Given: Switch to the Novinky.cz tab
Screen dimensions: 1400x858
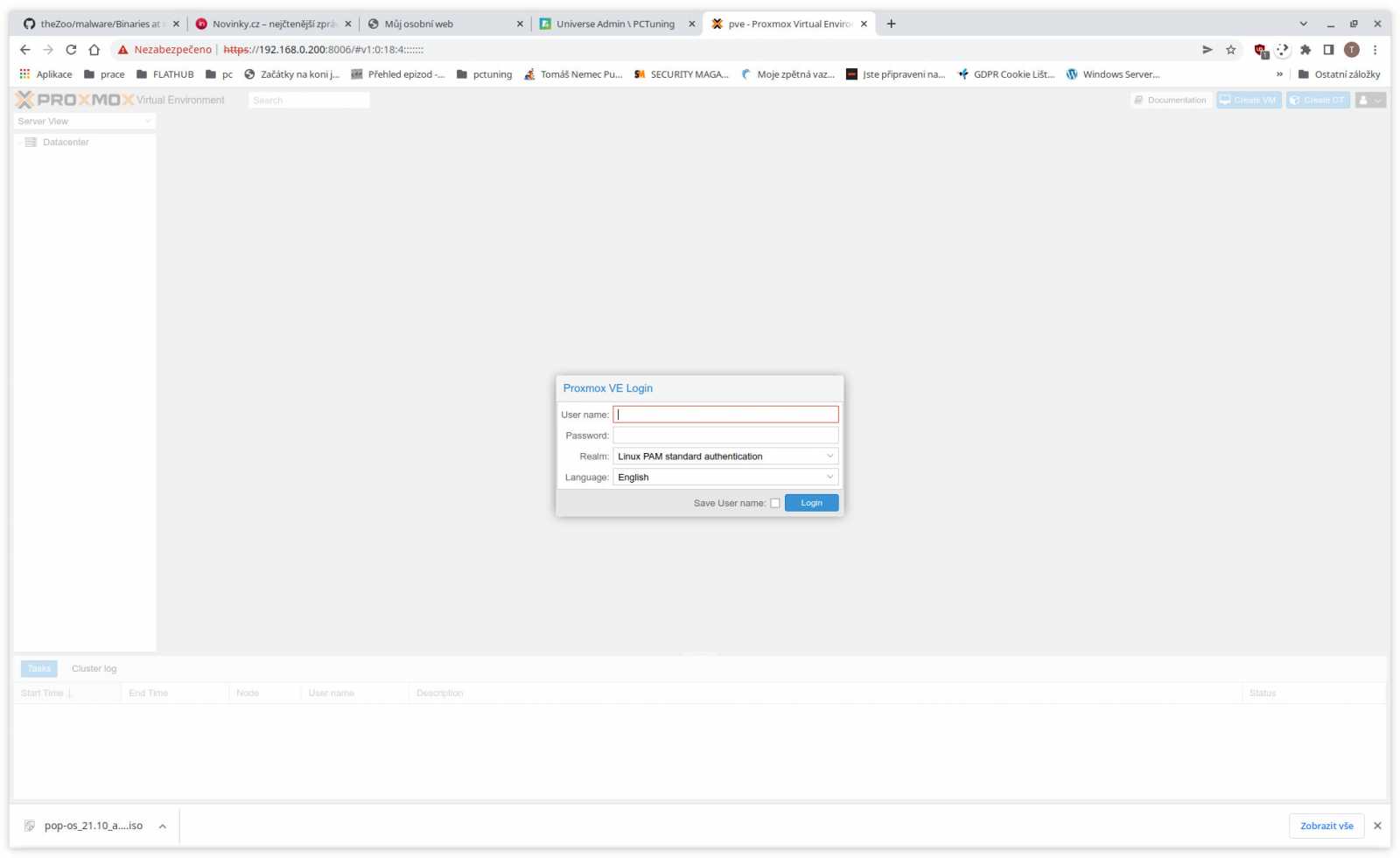Looking at the screenshot, I should point(267,24).
